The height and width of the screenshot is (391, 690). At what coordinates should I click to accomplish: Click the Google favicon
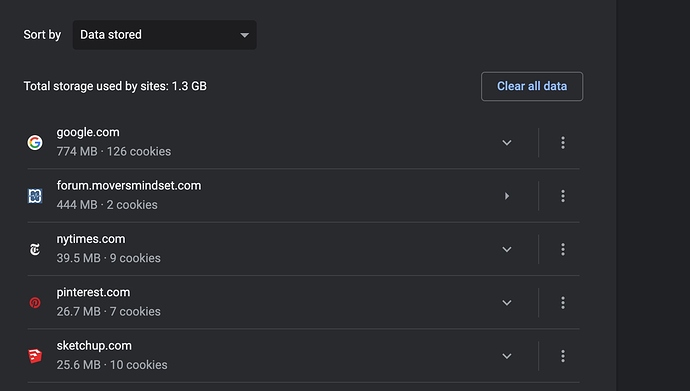[35, 143]
